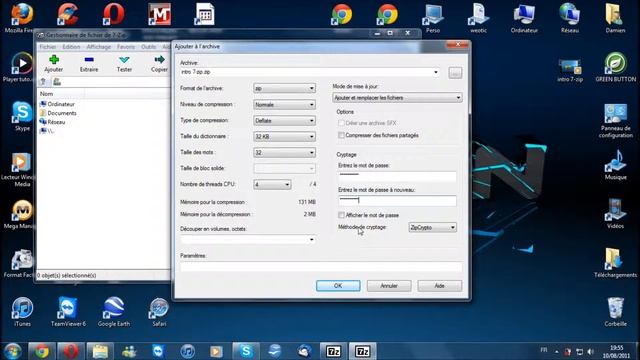The width and height of the screenshot is (640, 360).
Task: Open Taille du dictionnaire dropdown
Action: point(284,137)
